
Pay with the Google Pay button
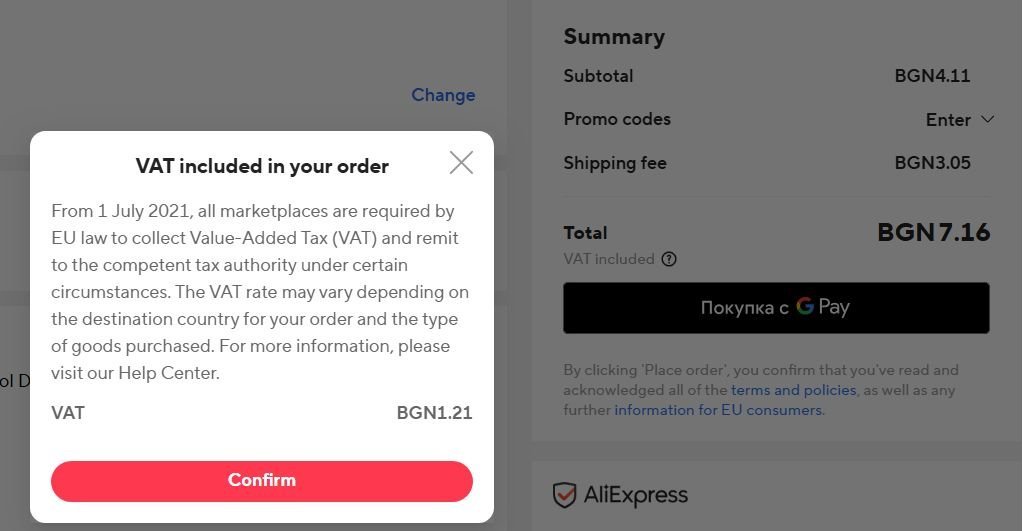pos(776,308)
